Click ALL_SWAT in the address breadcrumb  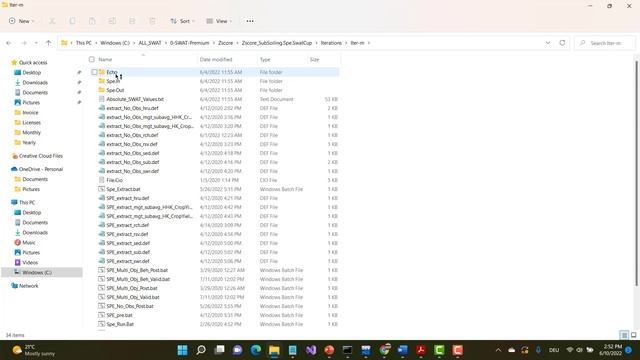point(150,43)
